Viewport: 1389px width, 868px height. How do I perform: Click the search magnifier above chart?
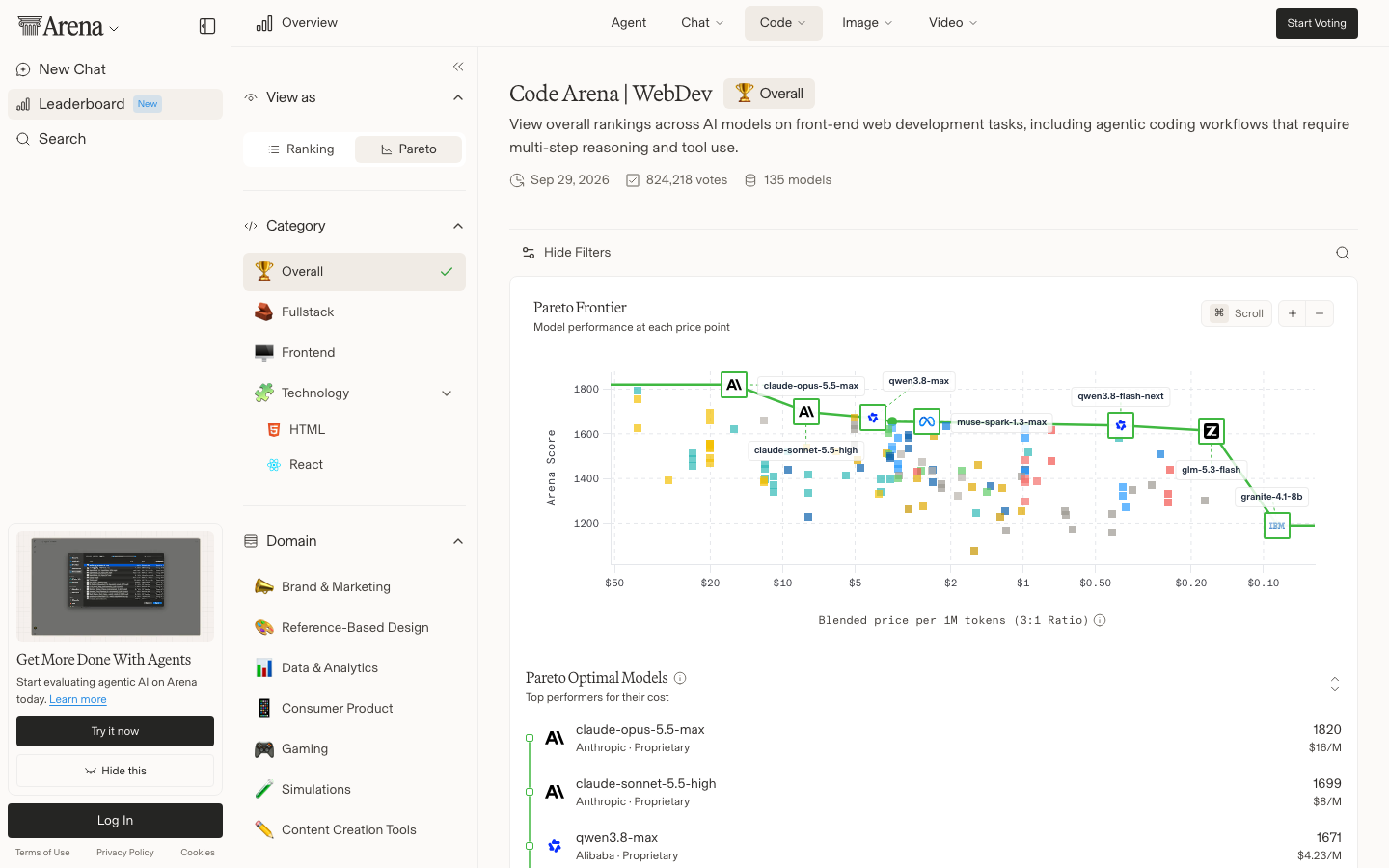tap(1342, 253)
